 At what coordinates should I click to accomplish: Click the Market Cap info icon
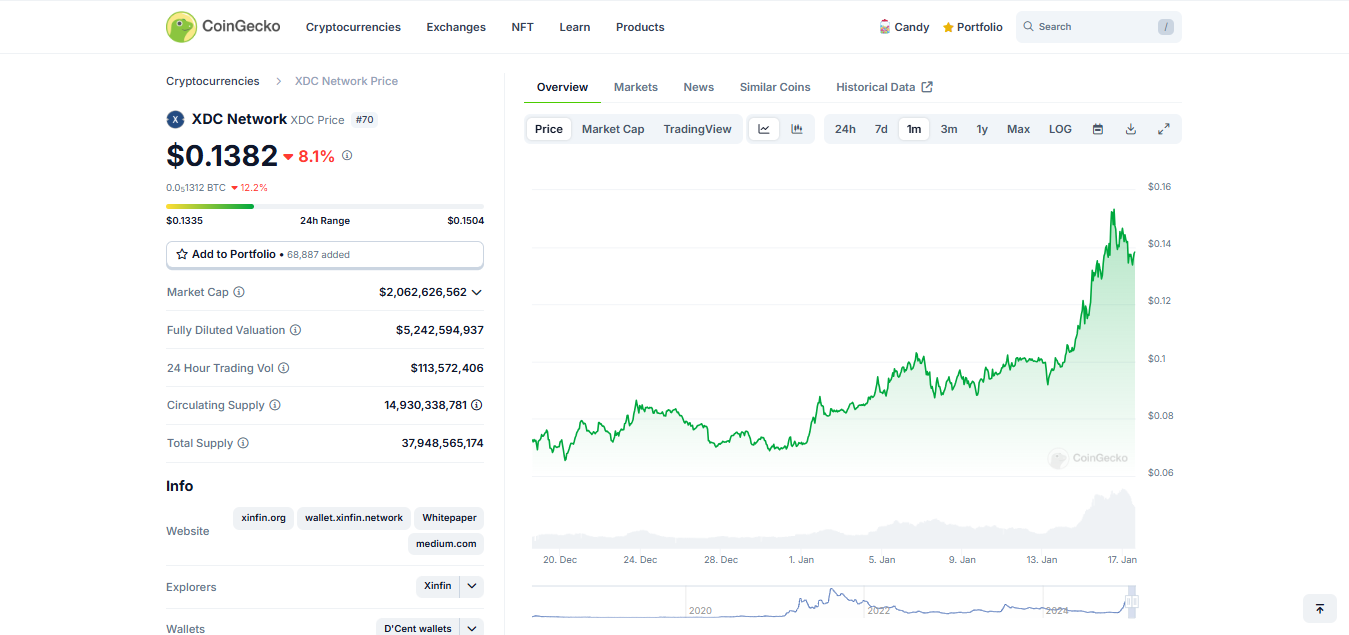239,292
